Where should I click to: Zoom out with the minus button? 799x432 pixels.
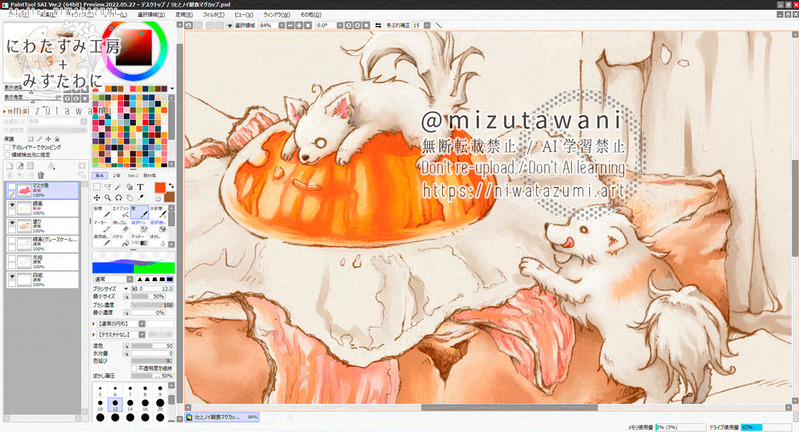coord(290,25)
